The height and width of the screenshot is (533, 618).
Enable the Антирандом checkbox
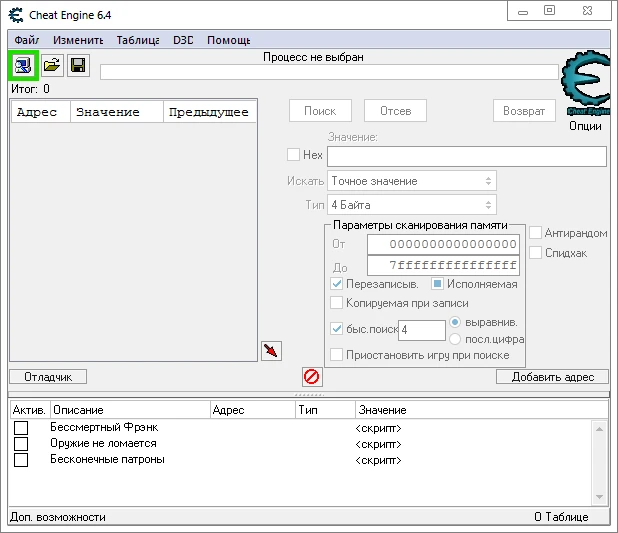coord(535,233)
